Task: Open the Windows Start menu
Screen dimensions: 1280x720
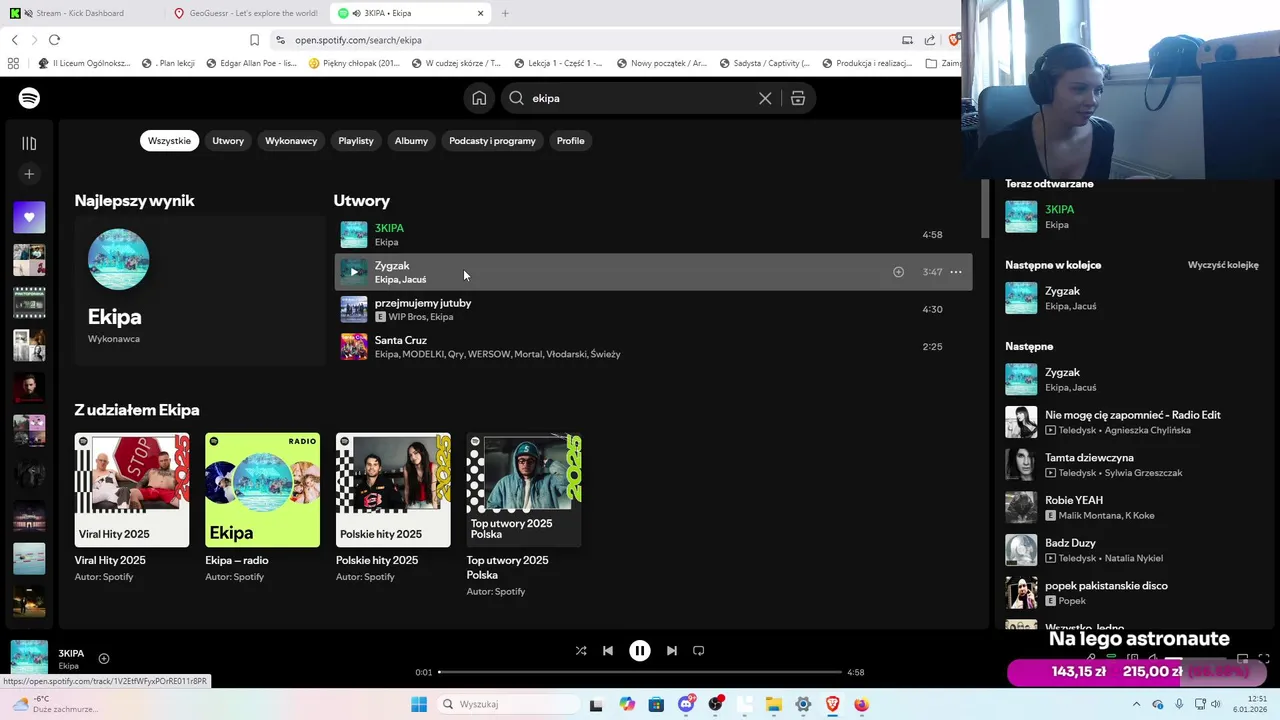Action: click(x=419, y=704)
